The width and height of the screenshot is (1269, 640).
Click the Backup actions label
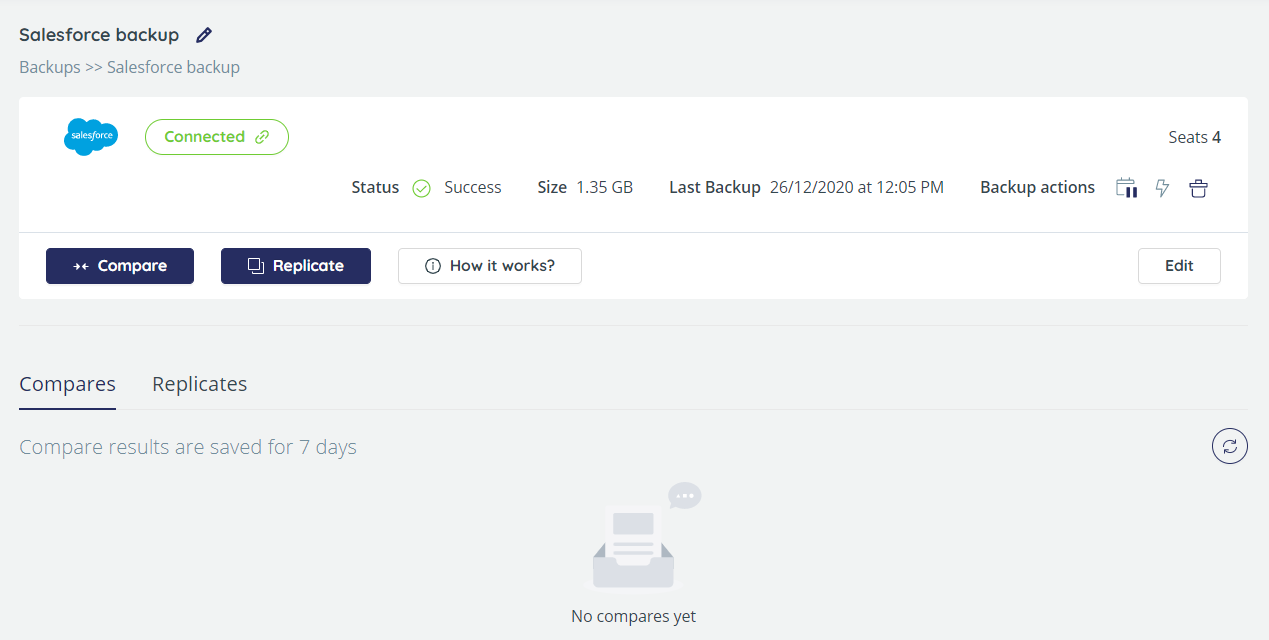[1037, 187]
